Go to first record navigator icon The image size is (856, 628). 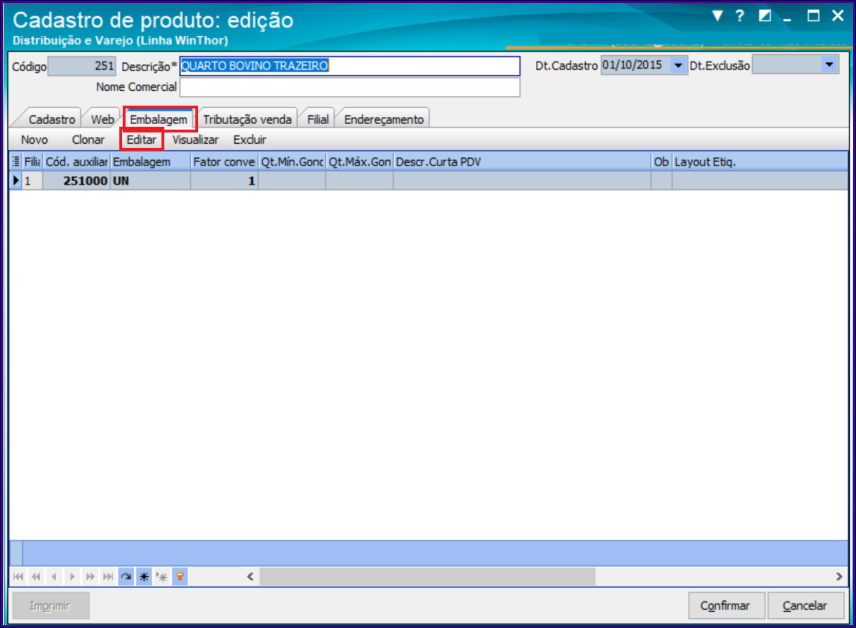[19, 577]
